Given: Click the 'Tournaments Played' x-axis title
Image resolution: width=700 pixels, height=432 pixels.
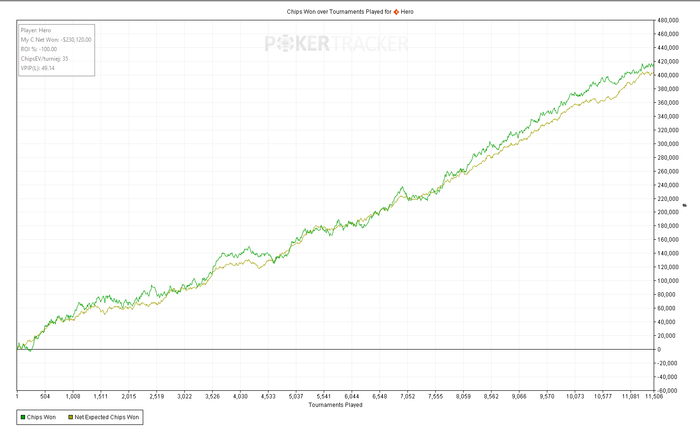Looking at the screenshot, I should pyautogui.click(x=335, y=405).
